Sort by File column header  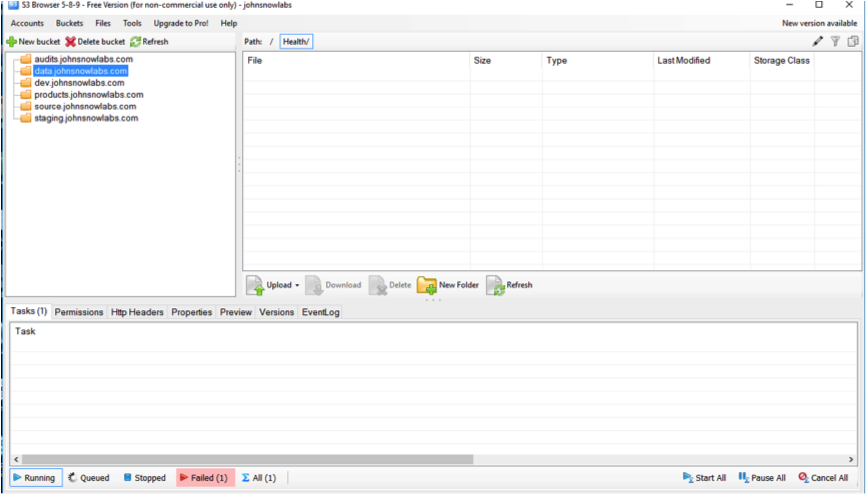tap(356, 61)
